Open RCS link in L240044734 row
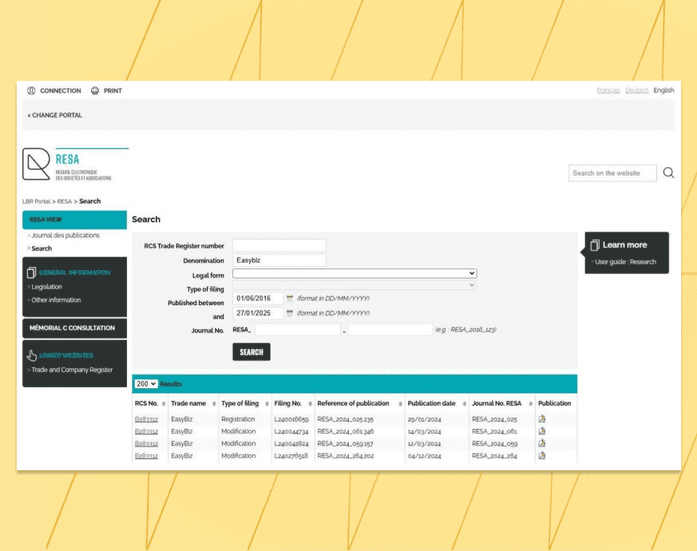697x551 pixels. click(146, 431)
